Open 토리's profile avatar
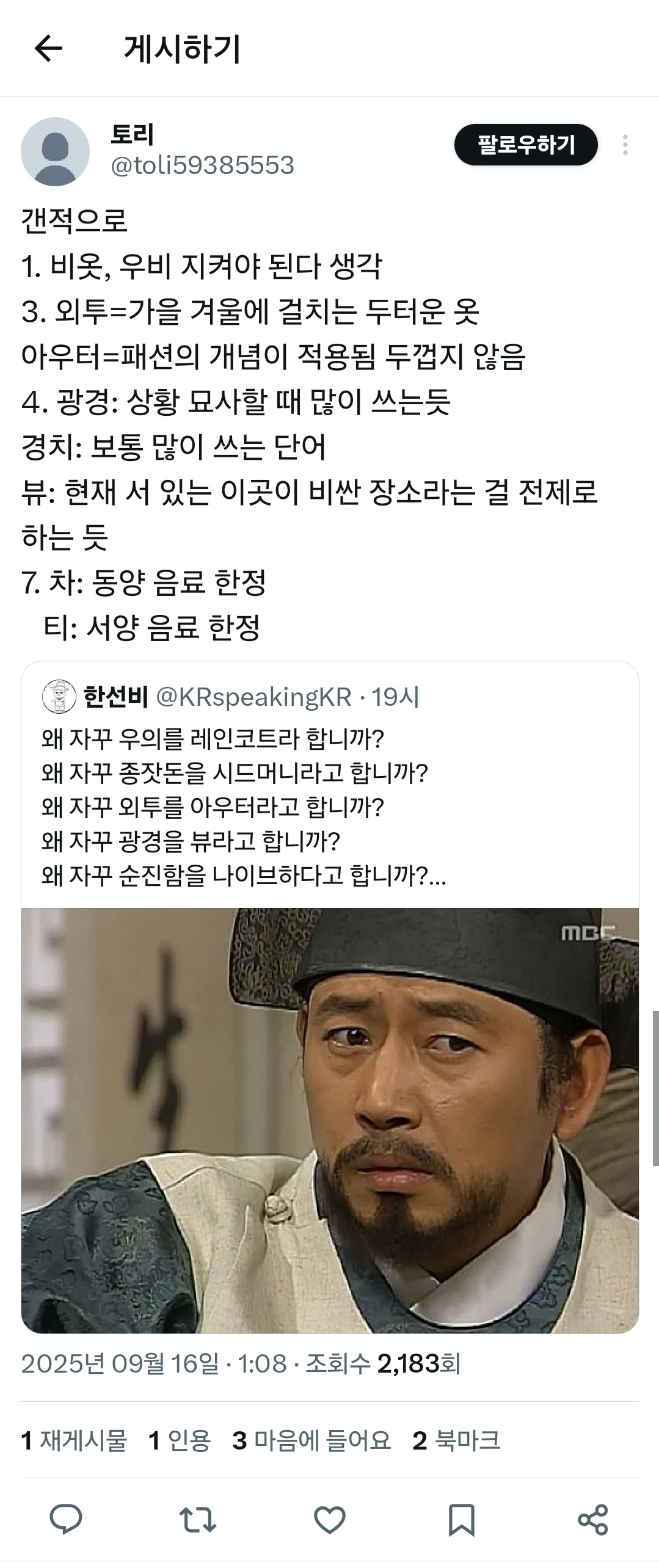The height and width of the screenshot is (1568, 659). click(x=55, y=151)
